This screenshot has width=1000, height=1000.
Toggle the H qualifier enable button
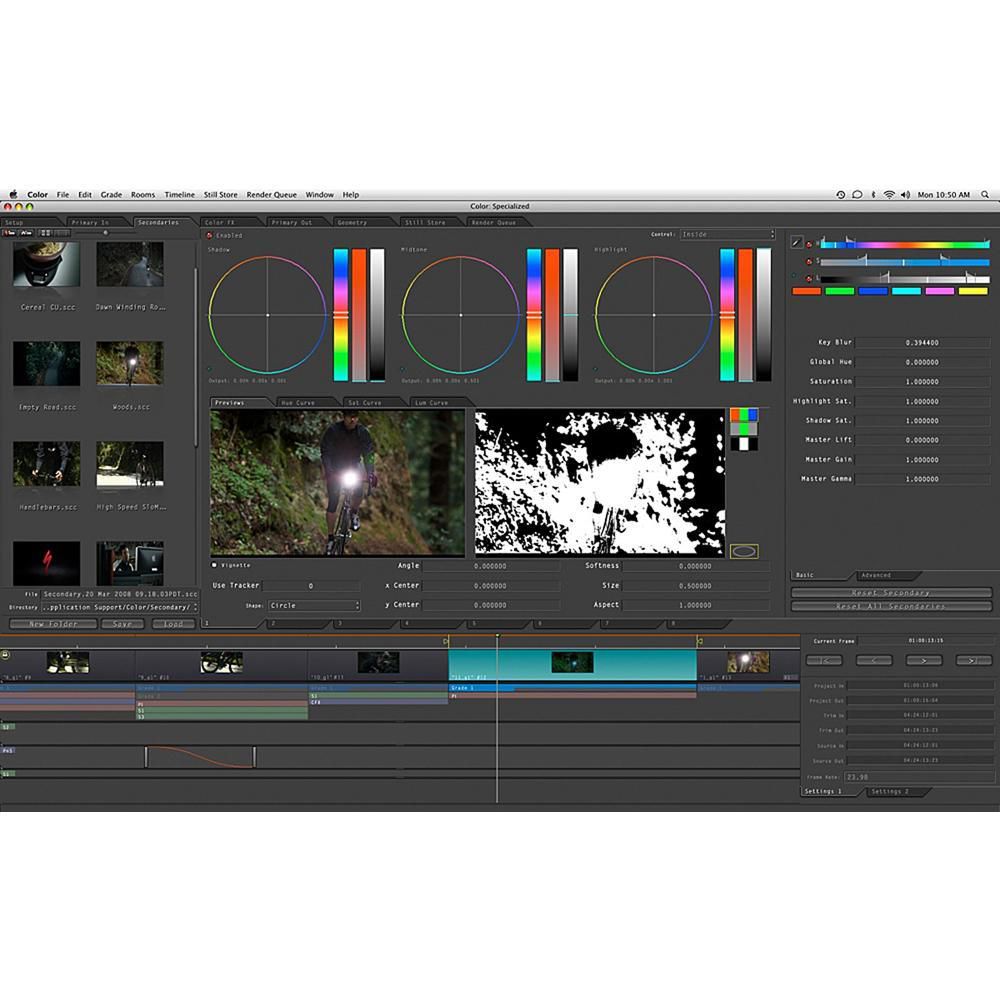pos(809,242)
